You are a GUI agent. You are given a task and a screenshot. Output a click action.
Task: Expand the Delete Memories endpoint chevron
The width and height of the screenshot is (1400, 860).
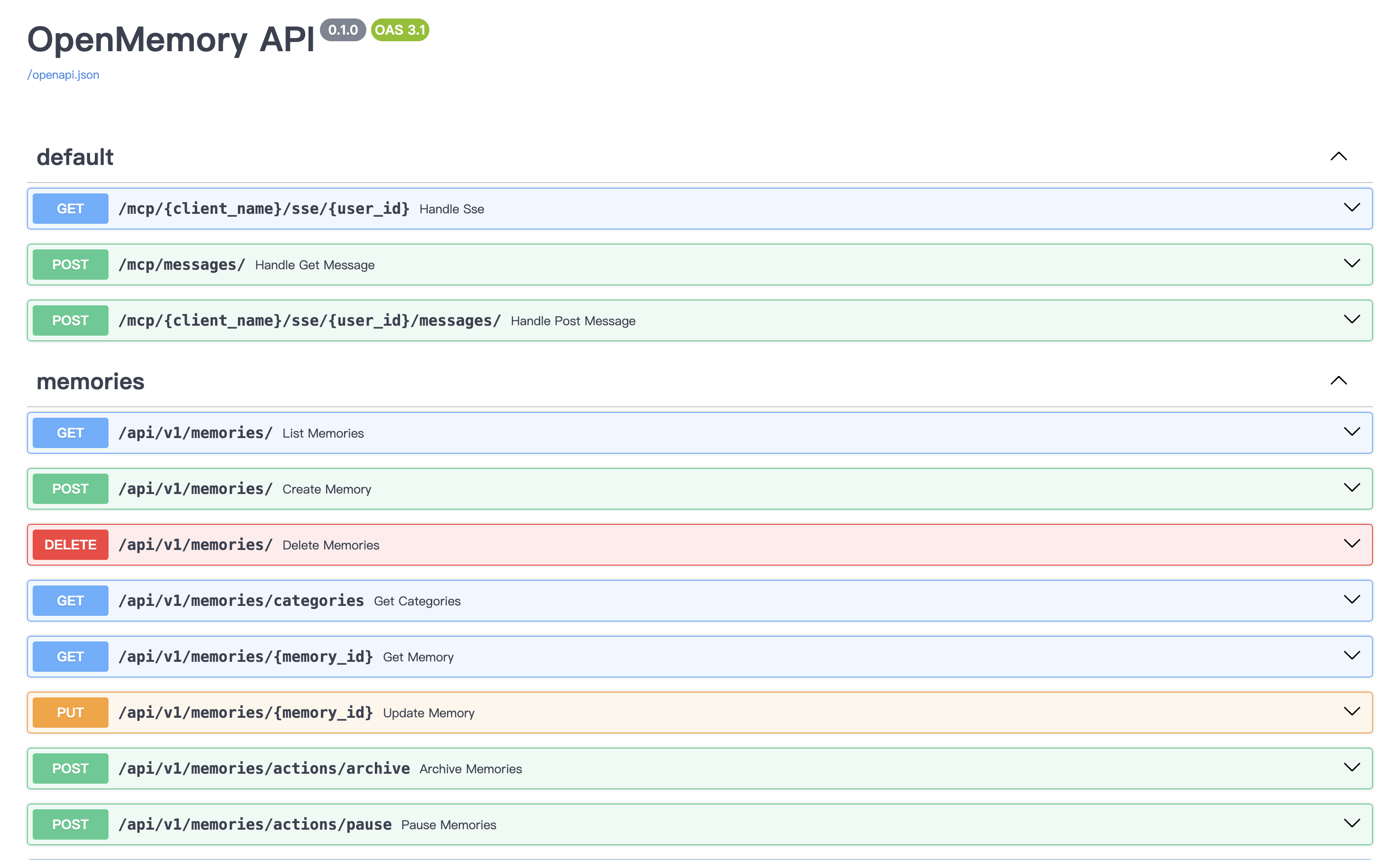pos(1352,543)
